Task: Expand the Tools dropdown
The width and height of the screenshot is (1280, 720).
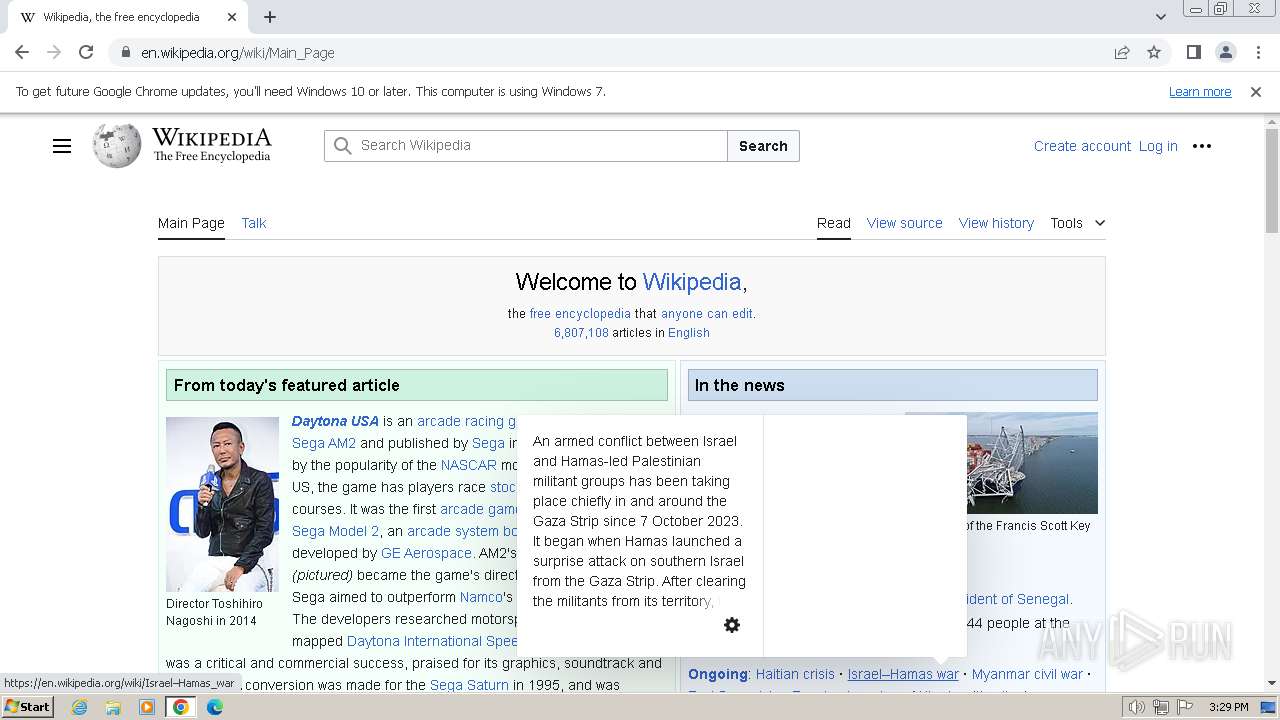Action: pos(1078,223)
